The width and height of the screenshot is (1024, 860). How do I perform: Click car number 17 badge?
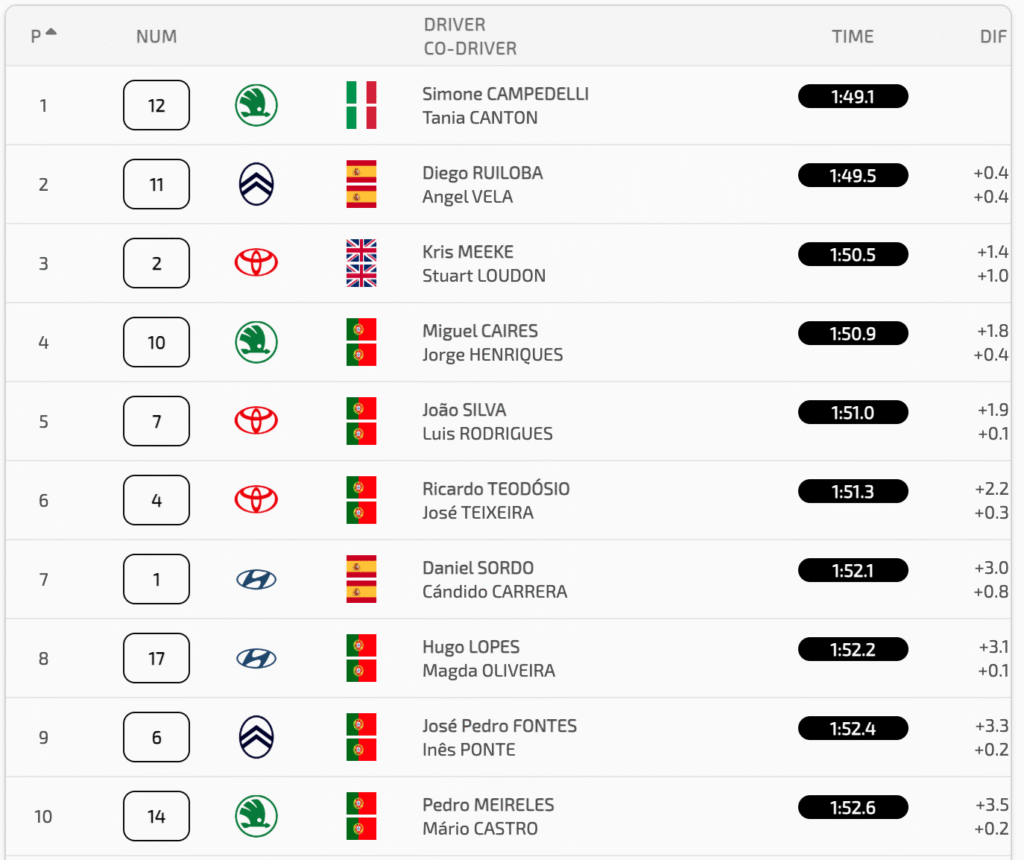[x=156, y=658]
